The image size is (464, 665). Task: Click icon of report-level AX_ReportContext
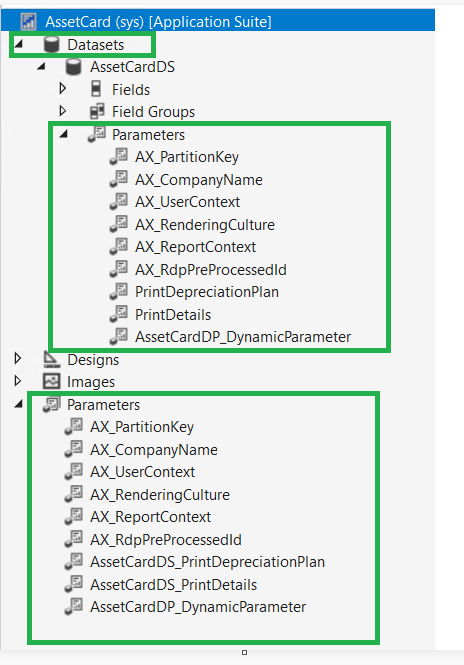click(x=74, y=516)
